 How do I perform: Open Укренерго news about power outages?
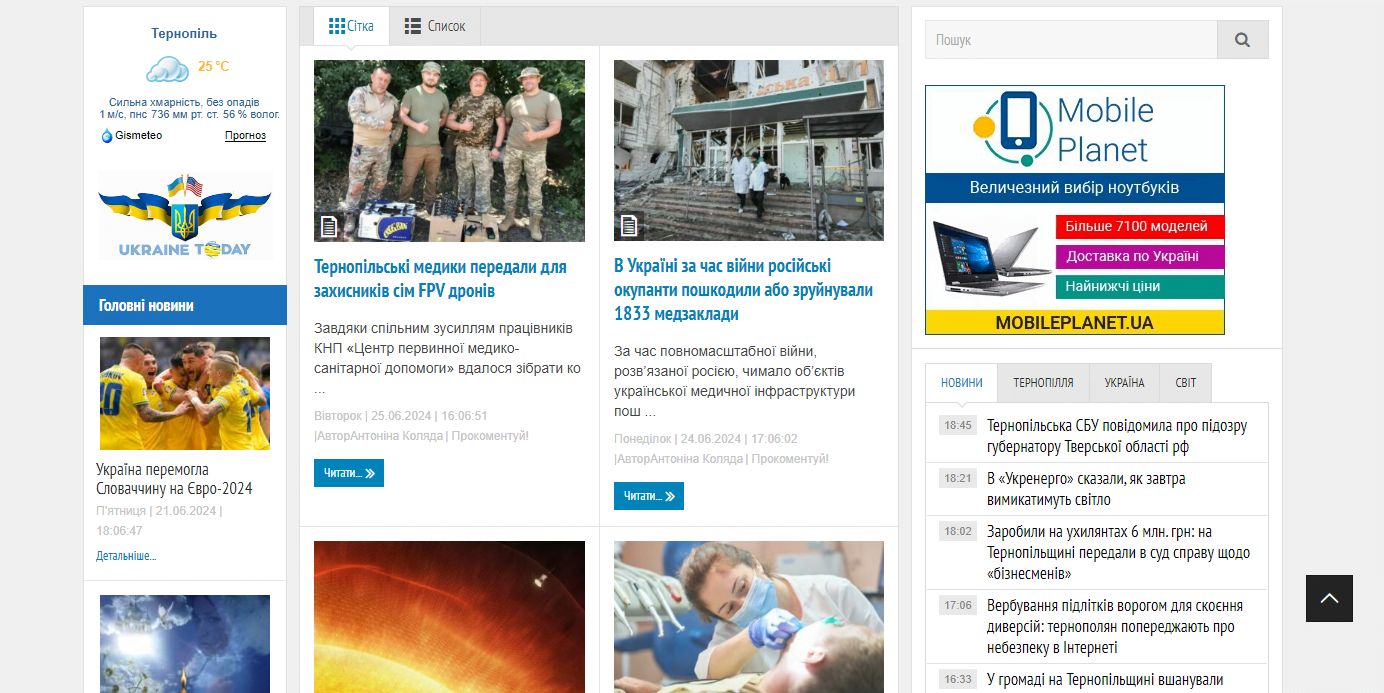tap(1086, 489)
